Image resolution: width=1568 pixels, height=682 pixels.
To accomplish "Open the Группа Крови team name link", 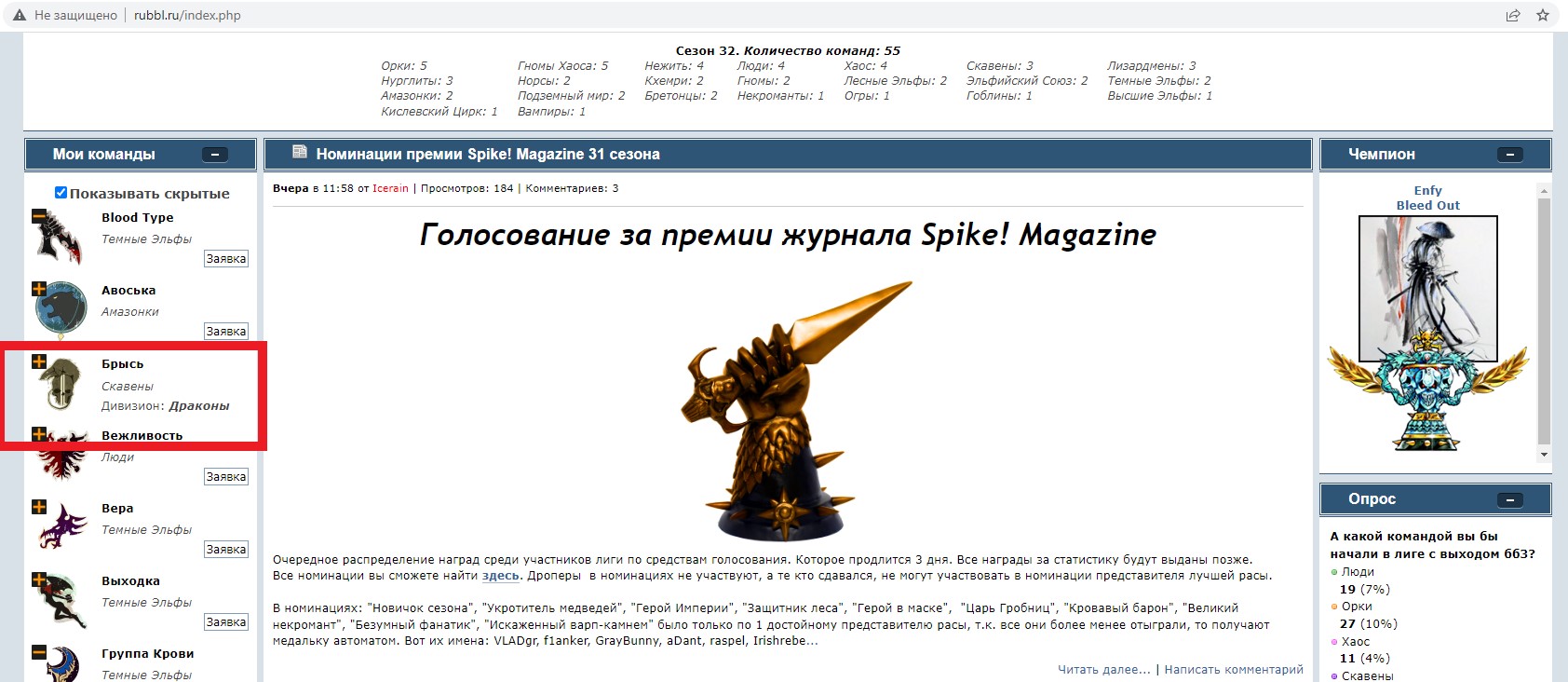I will point(148,653).
